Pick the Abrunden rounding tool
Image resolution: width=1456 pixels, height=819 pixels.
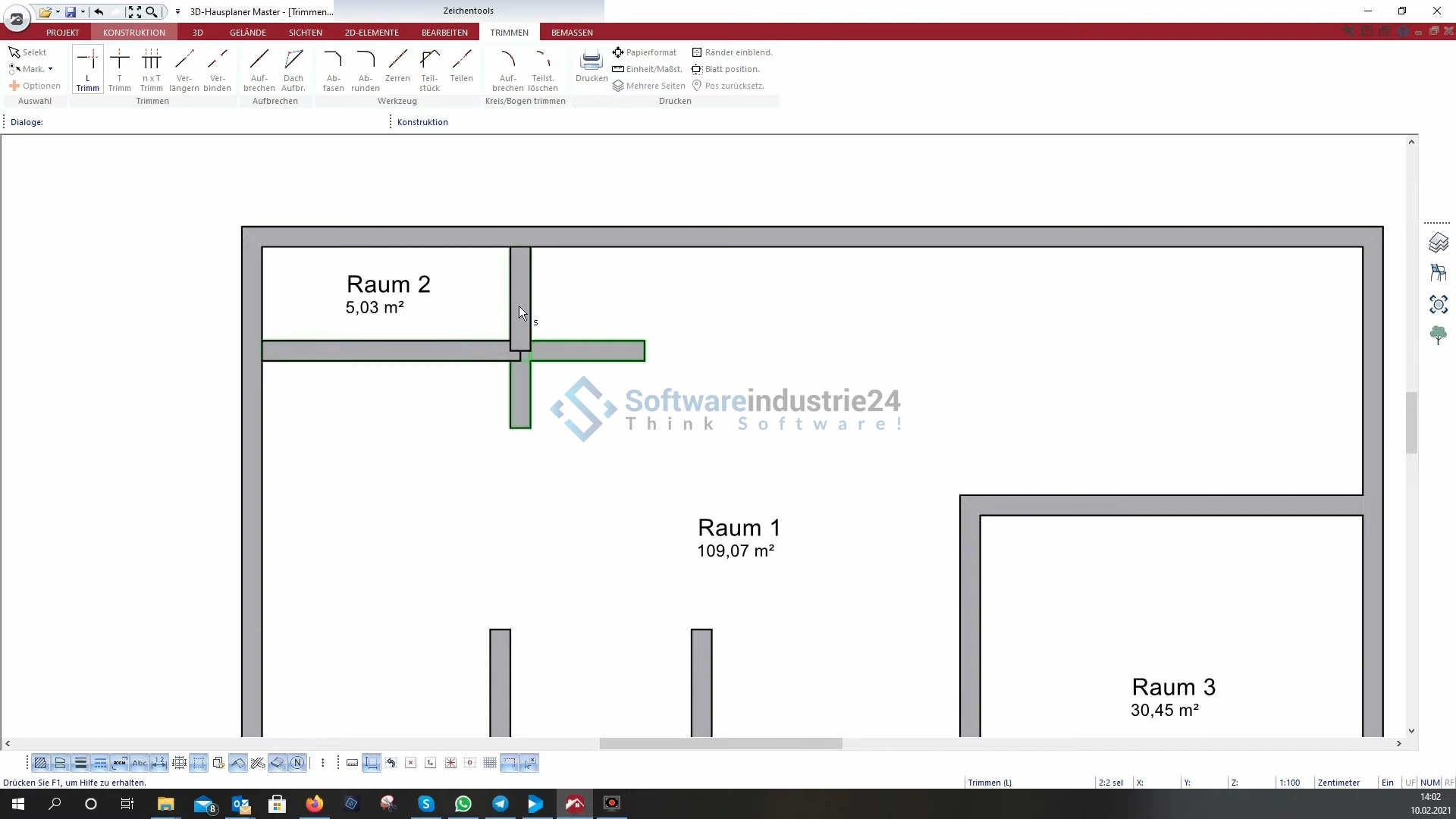pos(366,70)
